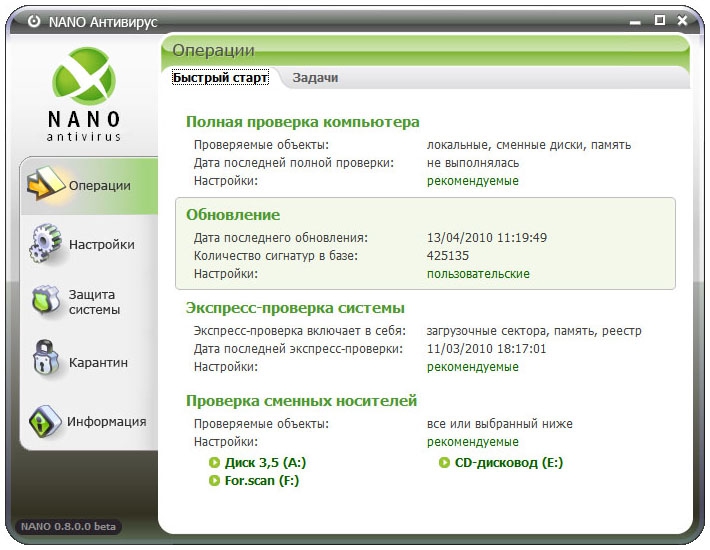Screen dimensions: 710x550
Task: Click the Информация info icon
Action: click(x=45, y=421)
